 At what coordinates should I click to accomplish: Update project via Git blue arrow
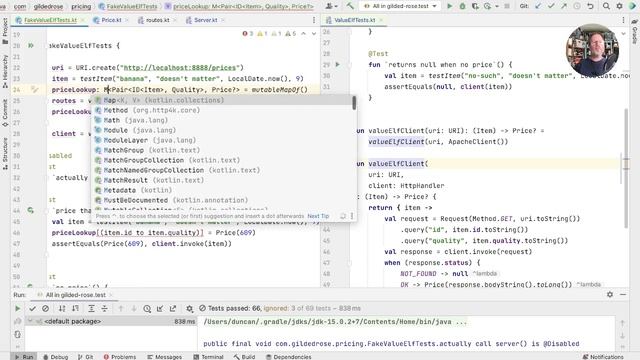(538, 6)
